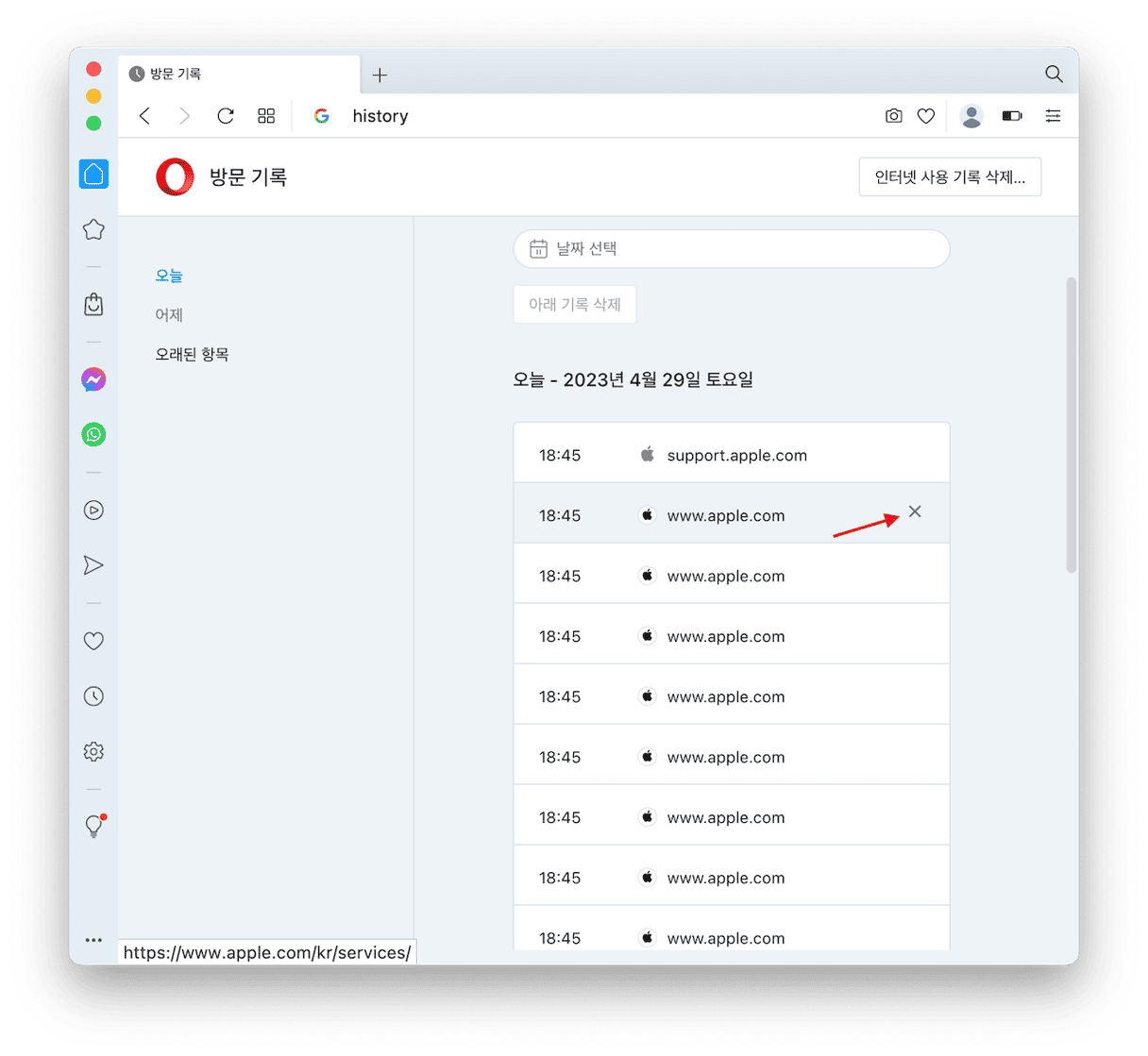Image resolution: width=1148 pixels, height=1056 pixels.
Task: Click the Apple favicon of support.apple.com
Action: [647, 455]
